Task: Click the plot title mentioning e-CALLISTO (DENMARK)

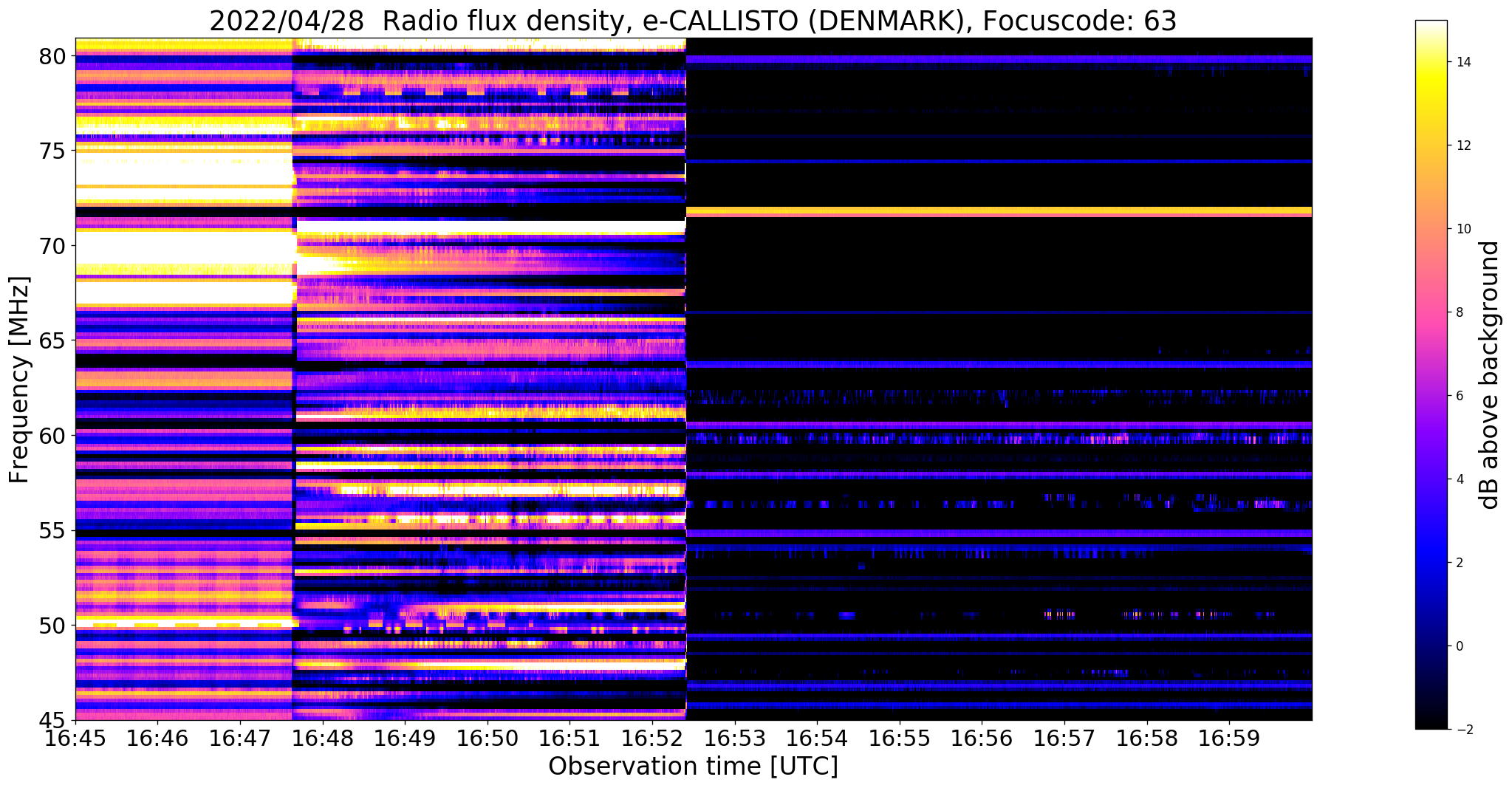Action: tap(693, 21)
